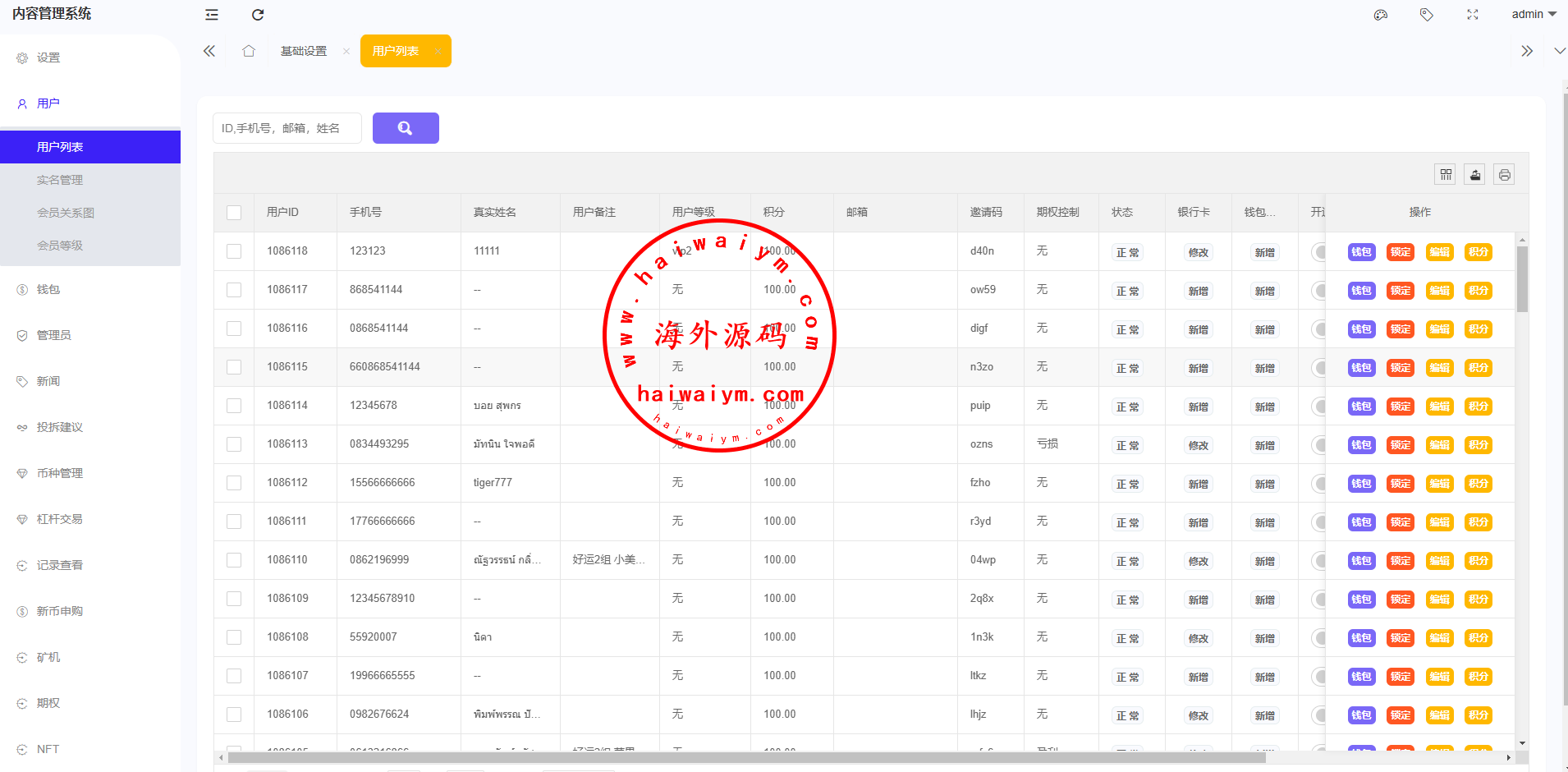The image size is (1568, 772).
Task: Open the theme palette icon in header
Action: [x=1381, y=15]
